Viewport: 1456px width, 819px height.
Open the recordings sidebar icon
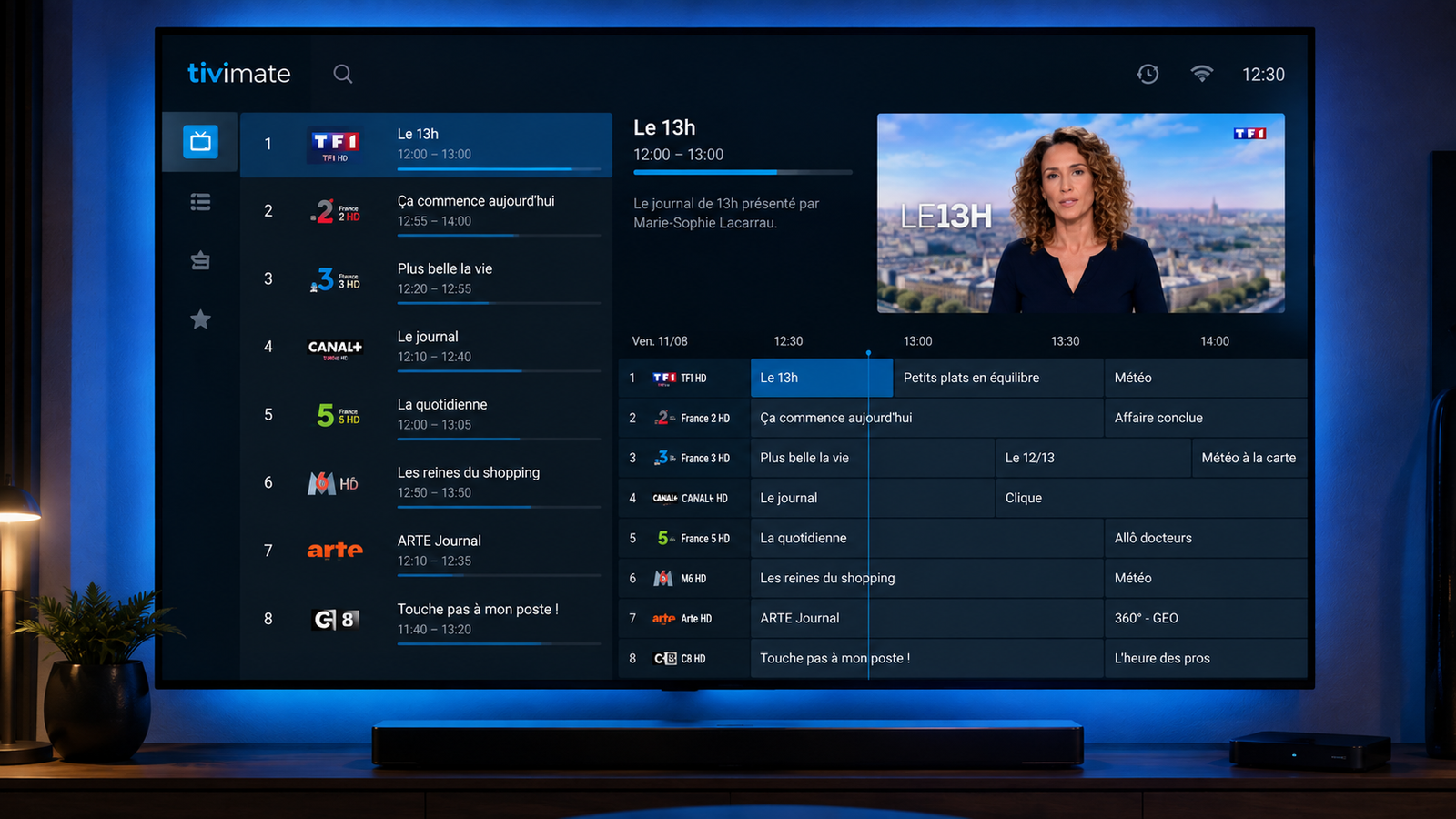pyautogui.click(x=200, y=261)
